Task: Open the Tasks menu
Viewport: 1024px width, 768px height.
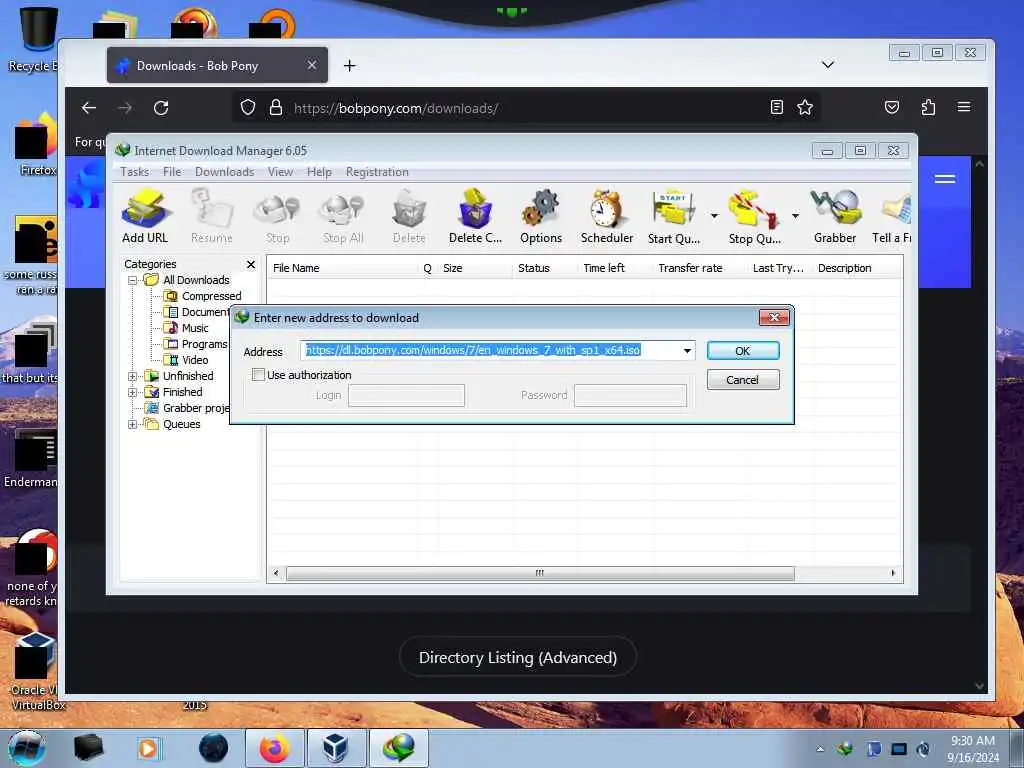Action: 135,172
